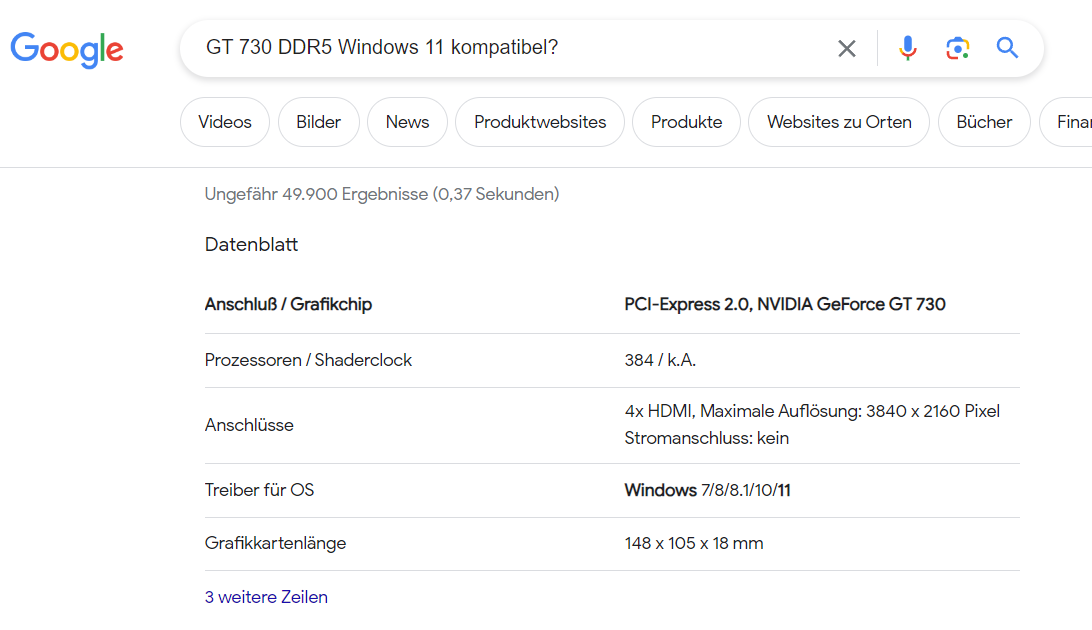Expand table via '3 weitere Zeilen'
The width and height of the screenshot is (1092, 630).
266,597
